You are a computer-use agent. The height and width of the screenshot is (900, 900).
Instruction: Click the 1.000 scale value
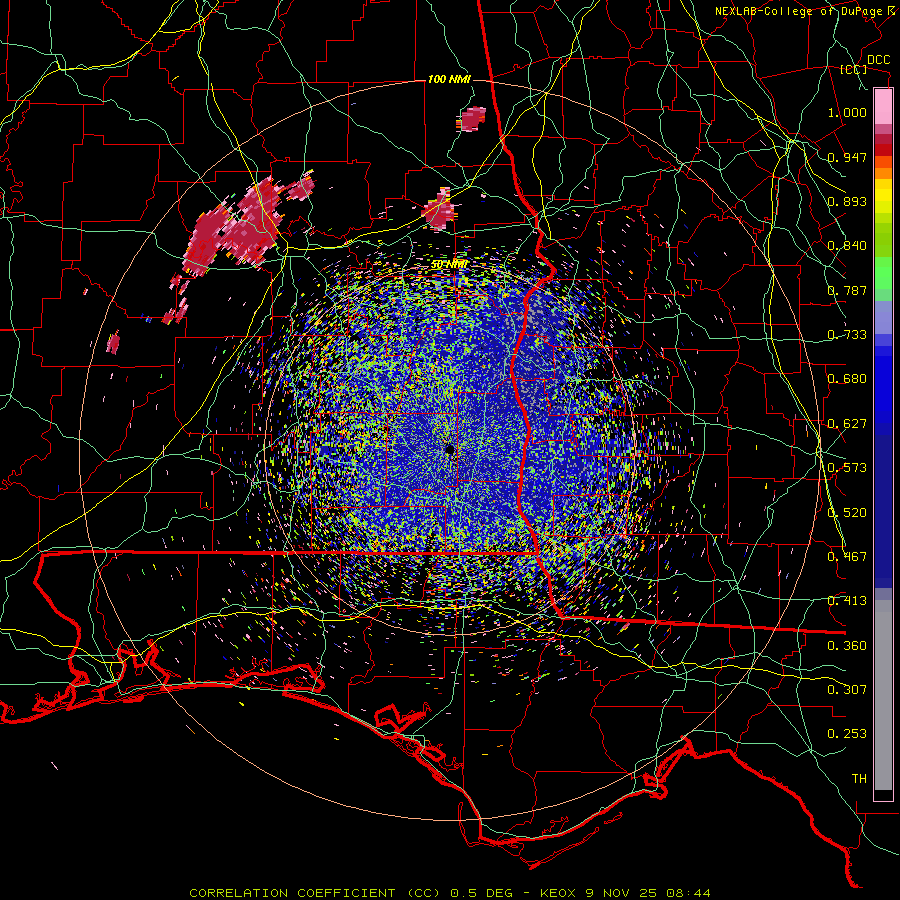[x=847, y=112]
